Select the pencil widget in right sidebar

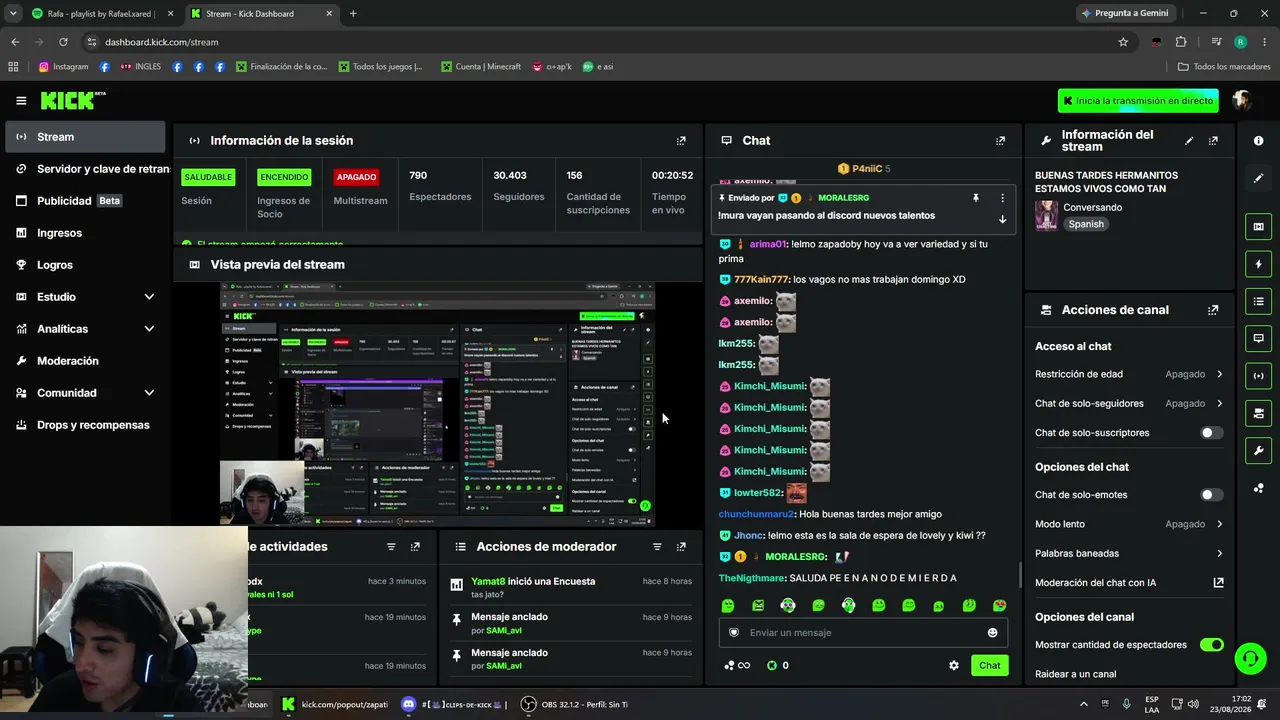pos(1258,178)
